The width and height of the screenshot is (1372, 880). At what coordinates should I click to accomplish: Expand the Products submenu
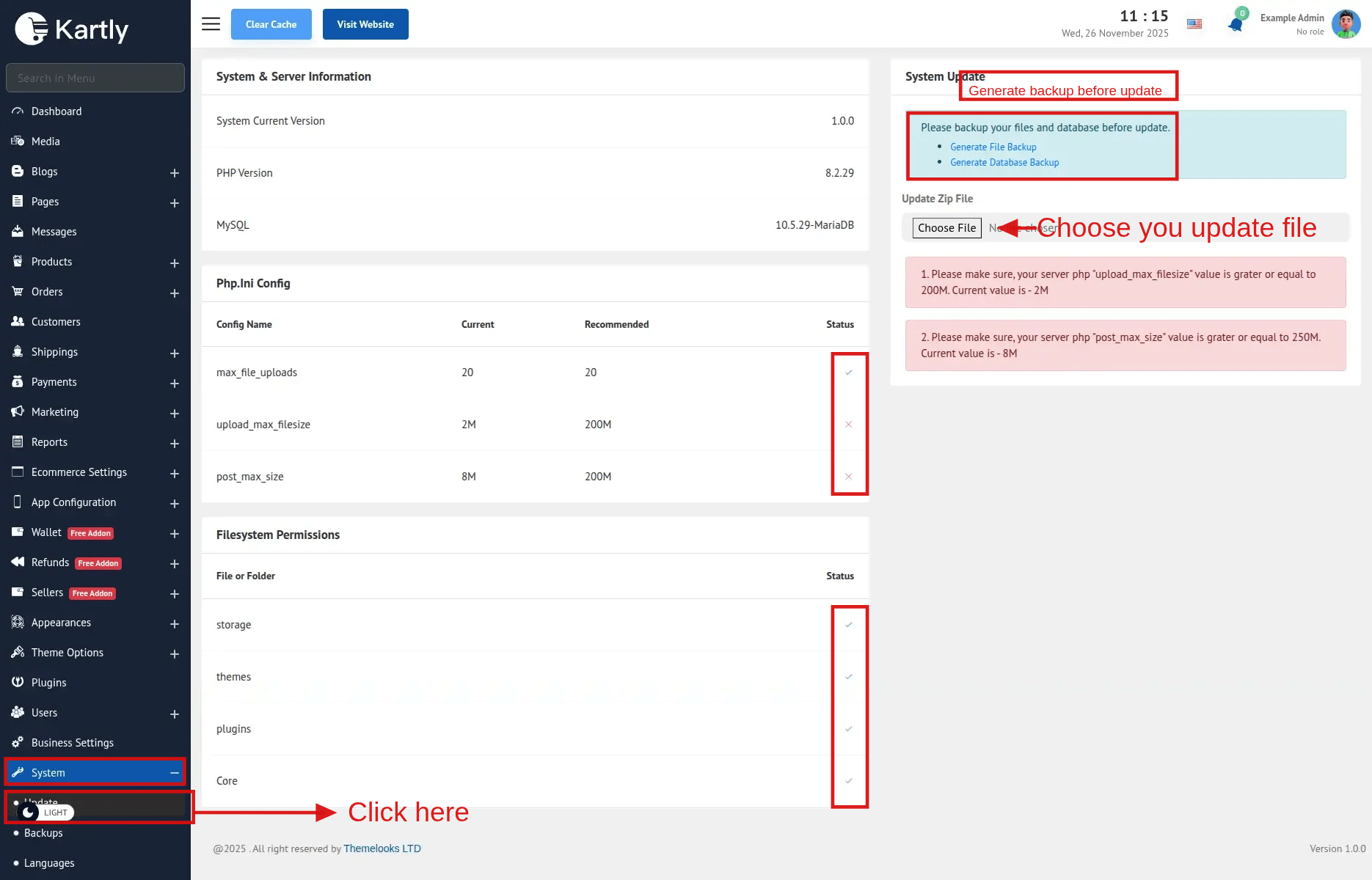tap(175, 263)
